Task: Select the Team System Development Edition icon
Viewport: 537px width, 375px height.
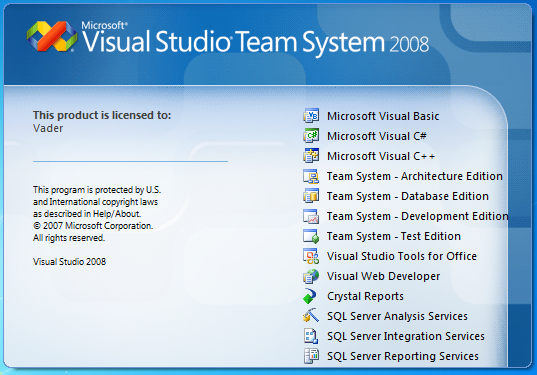Action: (x=311, y=216)
